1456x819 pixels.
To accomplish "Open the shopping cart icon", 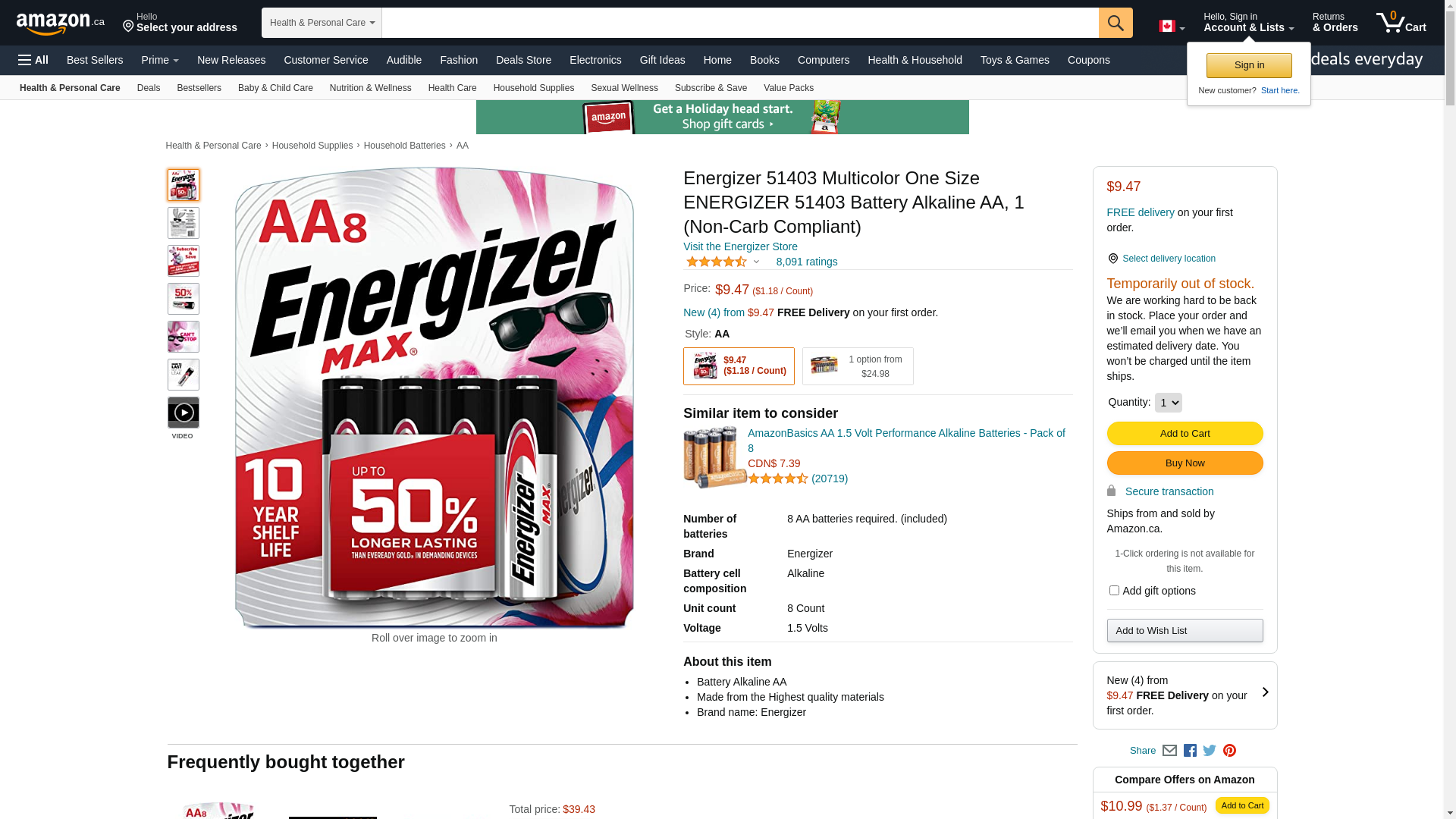I will click(1401, 23).
